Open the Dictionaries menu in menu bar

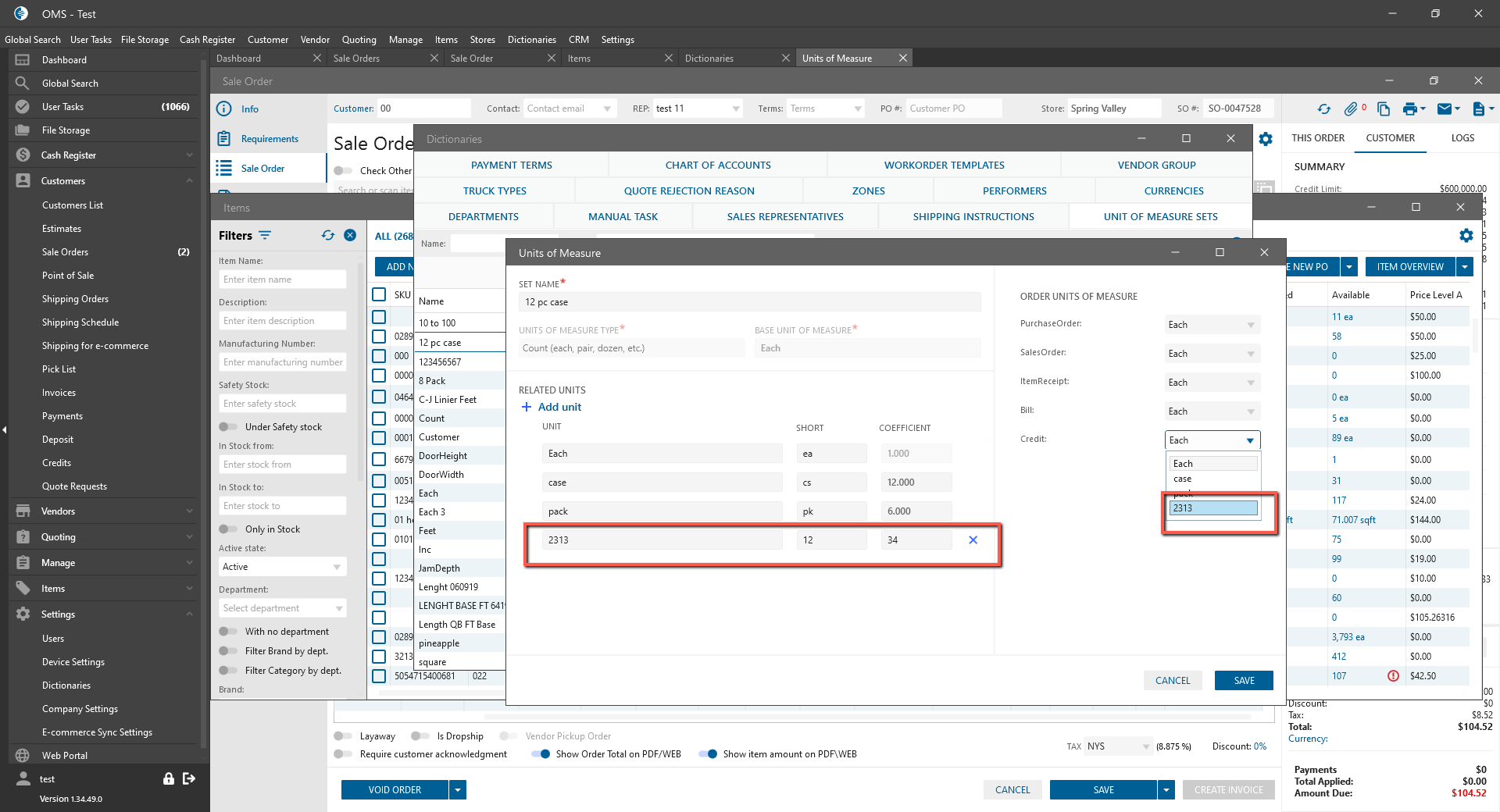(531, 40)
